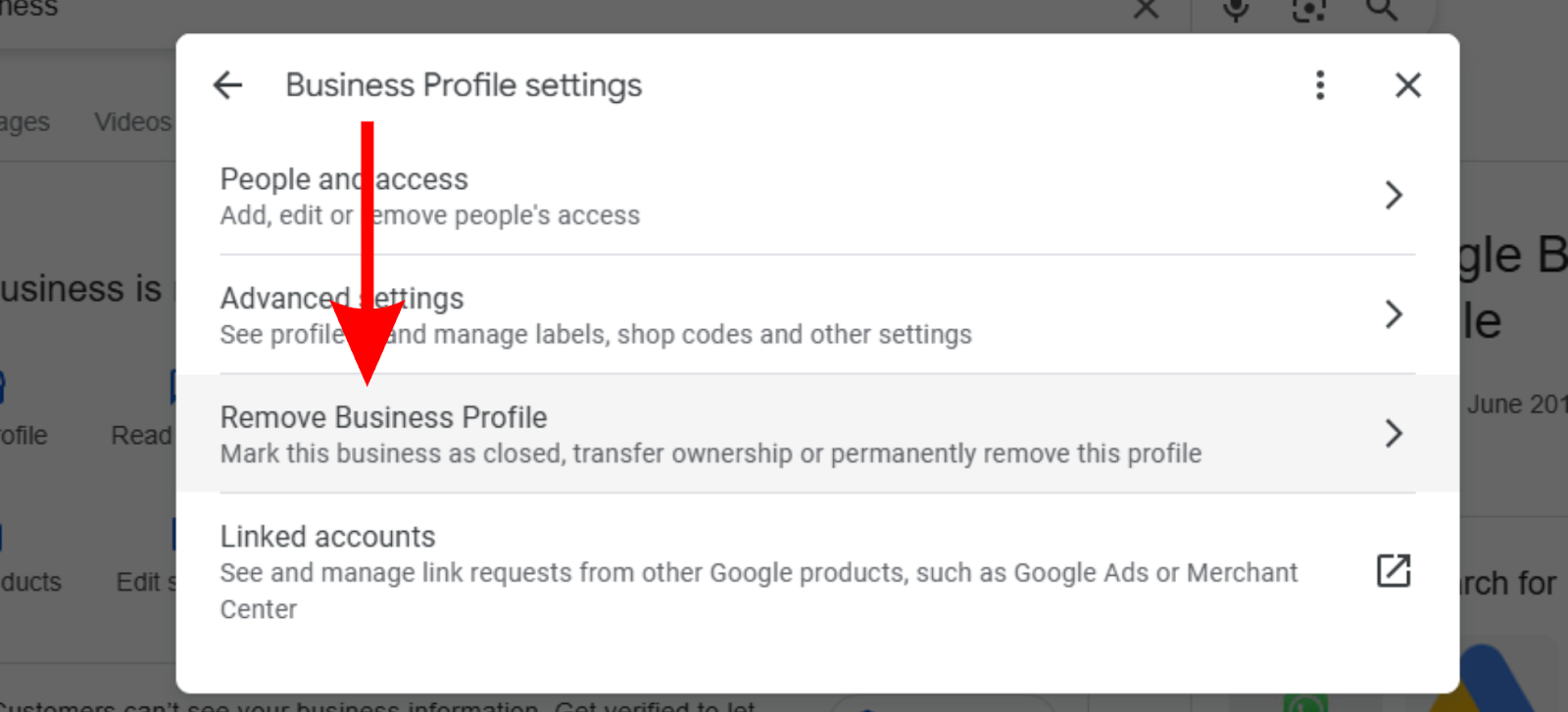
Task: Open the three-dot more options menu
Action: pyautogui.click(x=1320, y=85)
